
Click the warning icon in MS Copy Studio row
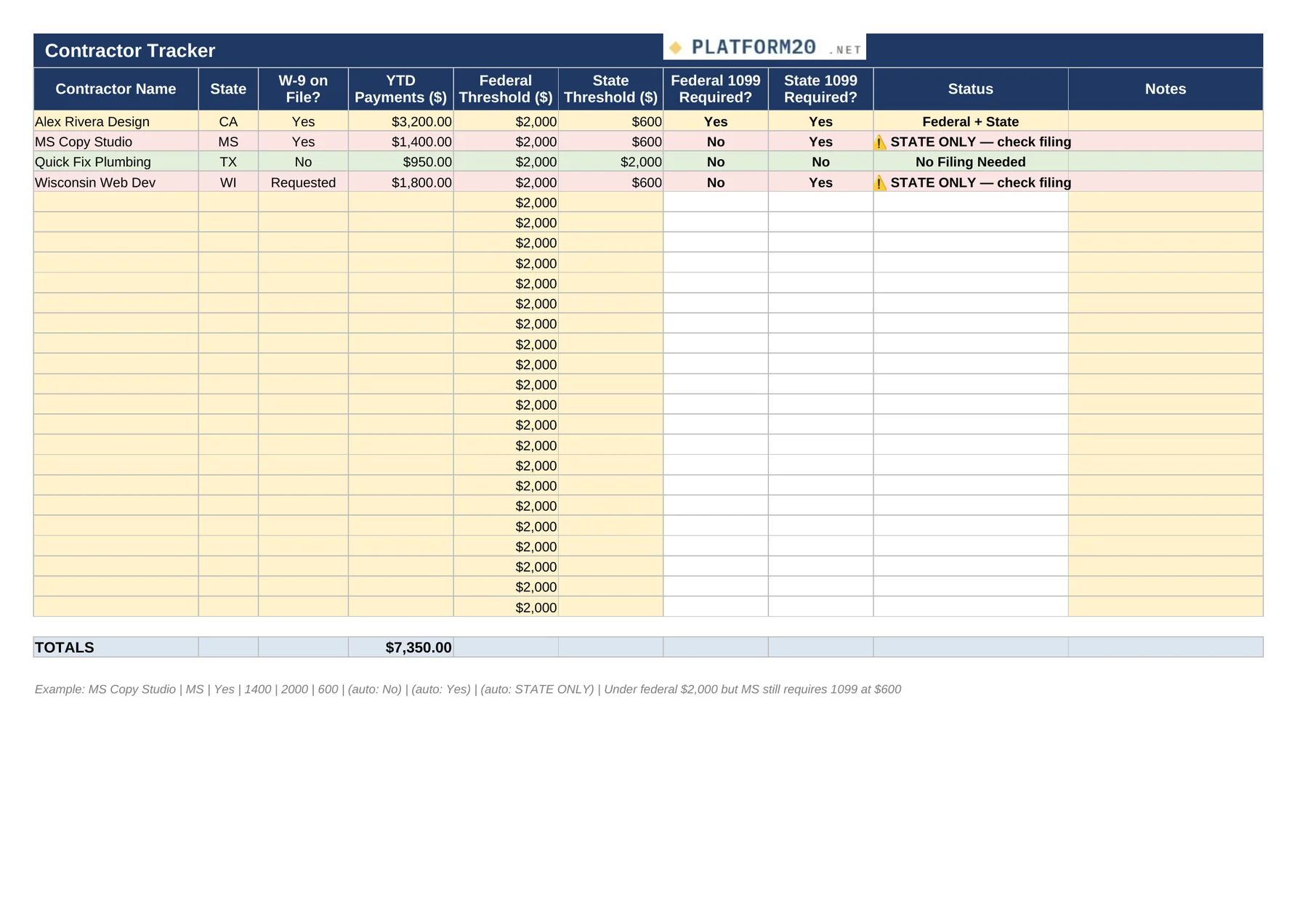(880, 142)
